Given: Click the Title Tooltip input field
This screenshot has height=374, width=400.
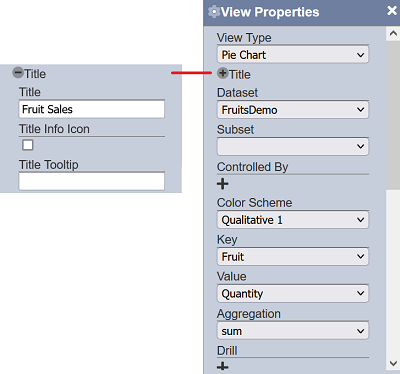Looking at the screenshot, I should pyautogui.click(x=92, y=181).
